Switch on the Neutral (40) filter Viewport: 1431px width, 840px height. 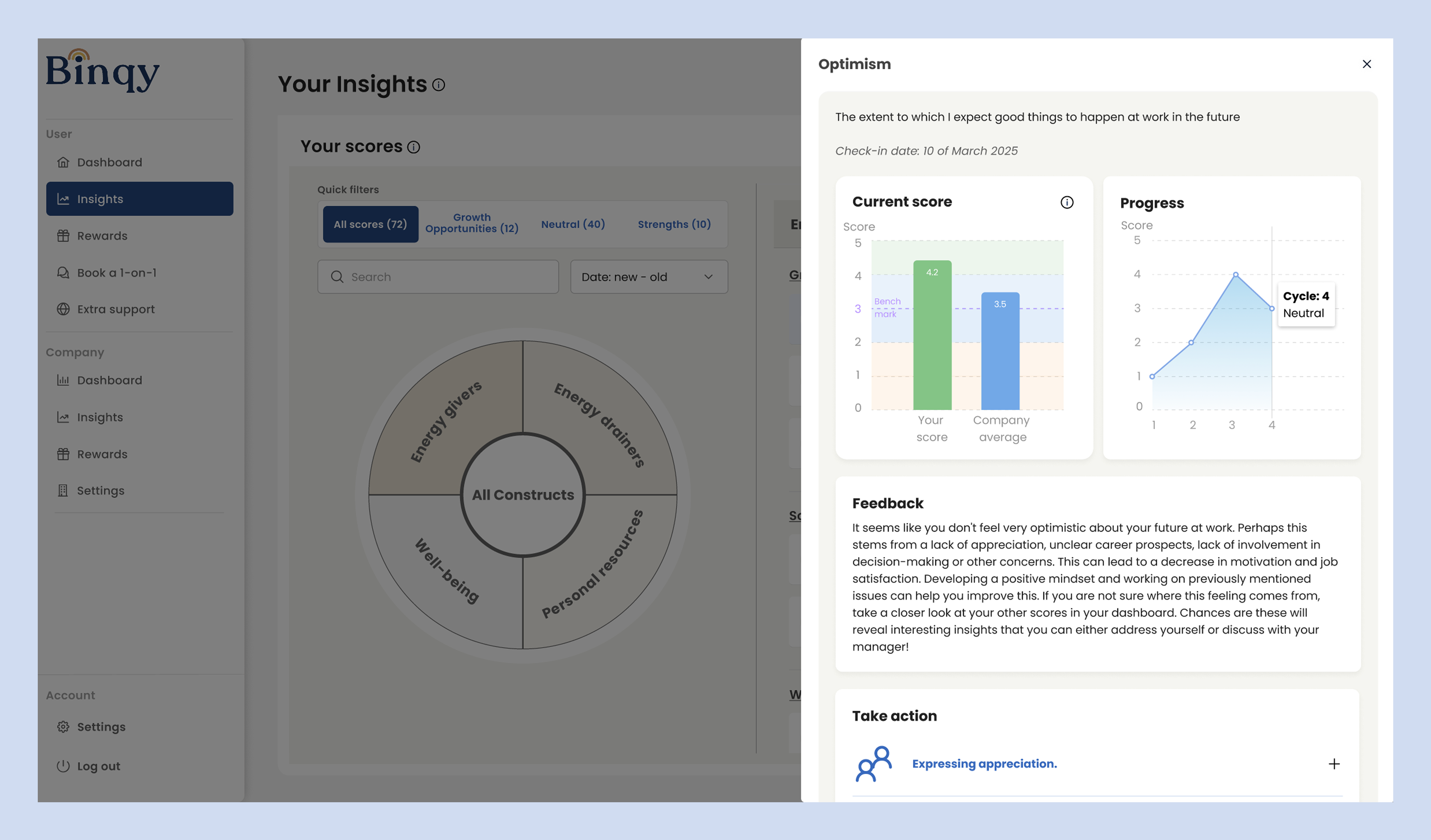coord(573,224)
